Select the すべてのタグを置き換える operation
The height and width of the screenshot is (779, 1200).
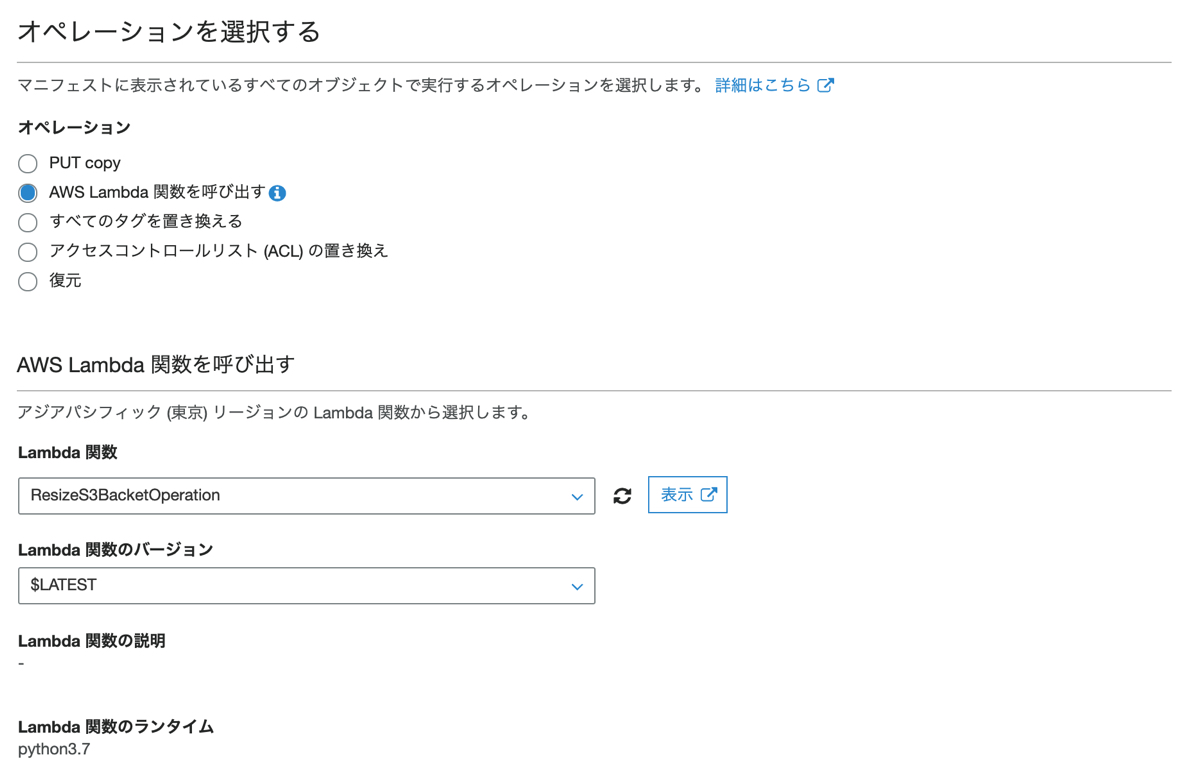28,221
